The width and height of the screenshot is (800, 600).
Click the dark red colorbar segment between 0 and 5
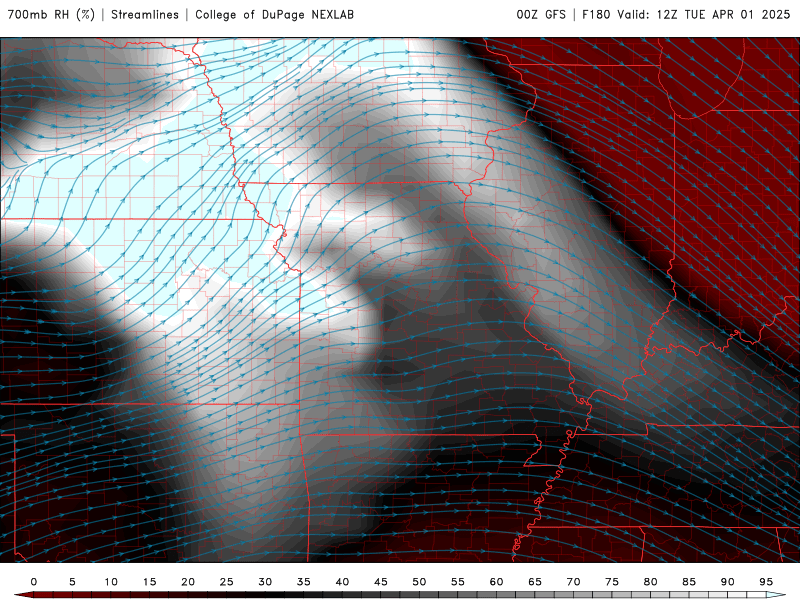point(53,595)
